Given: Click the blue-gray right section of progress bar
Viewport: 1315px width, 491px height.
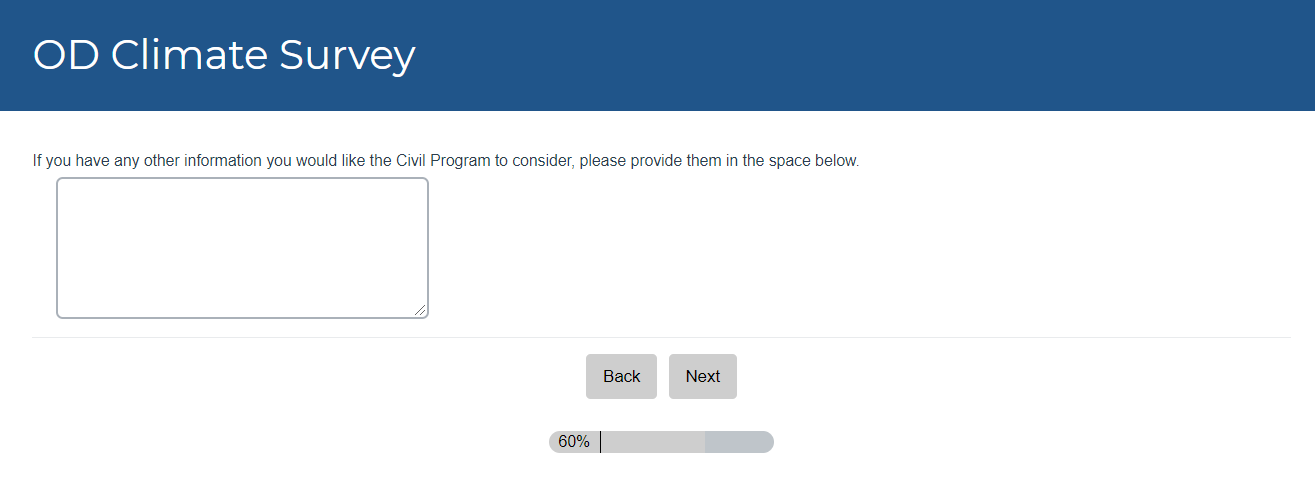Looking at the screenshot, I should (x=738, y=442).
